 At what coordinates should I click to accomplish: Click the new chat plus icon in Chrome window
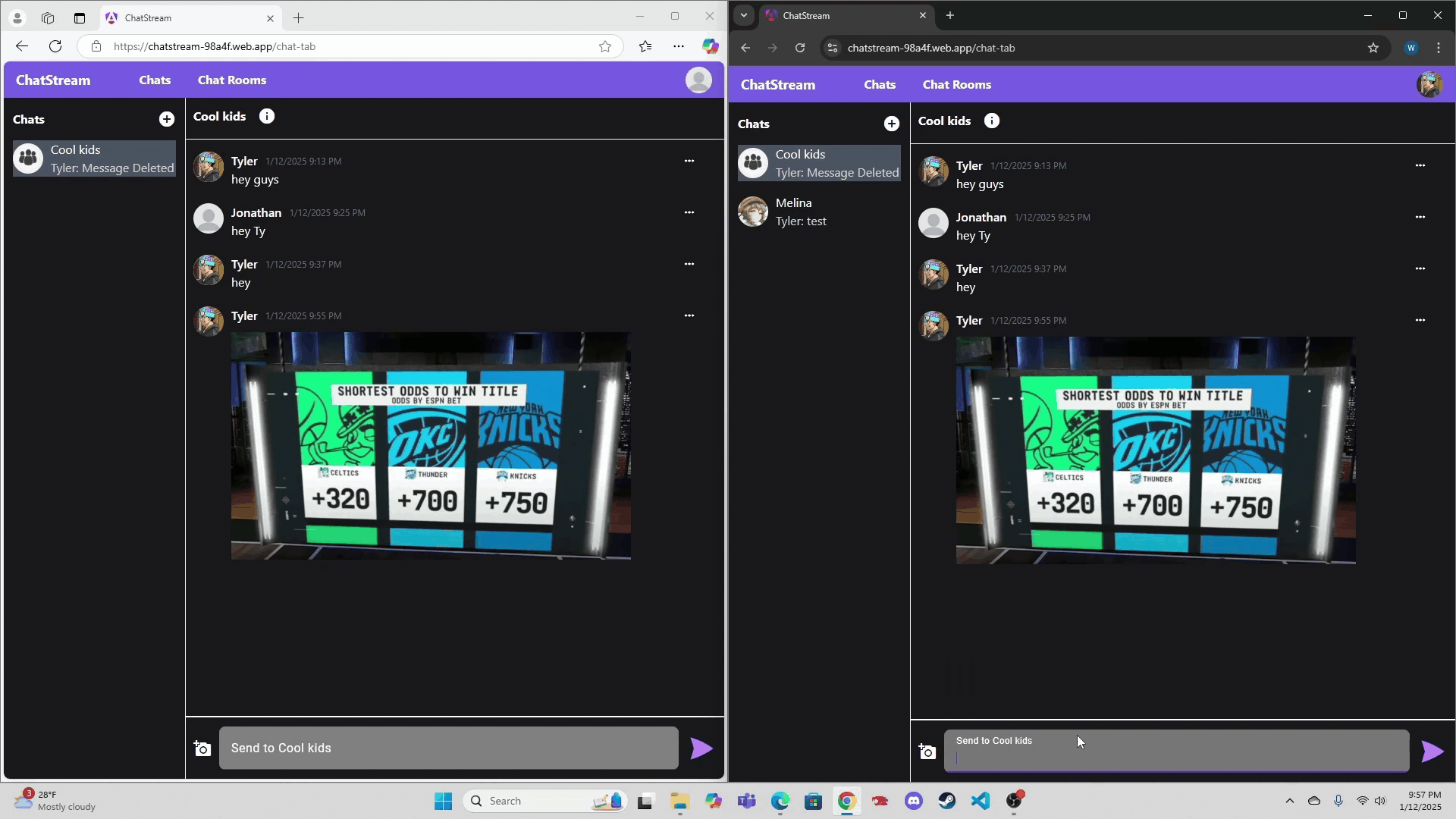[x=892, y=124]
